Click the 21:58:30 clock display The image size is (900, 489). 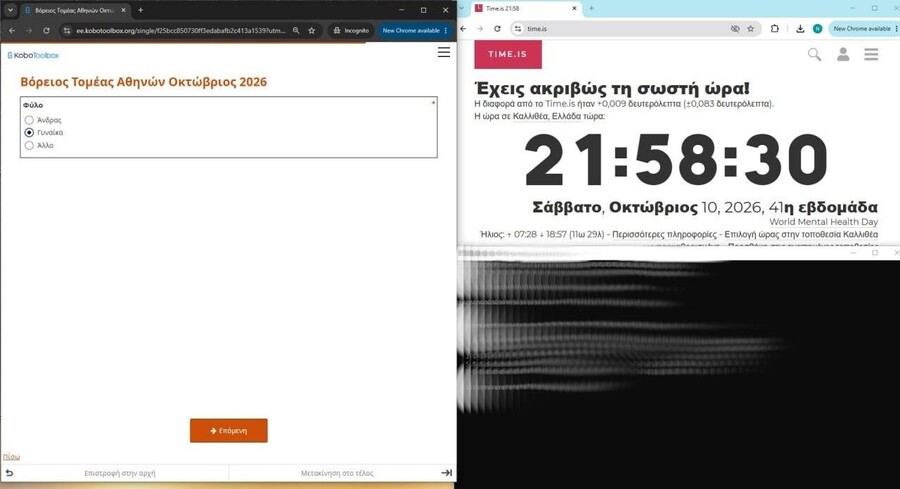tap(676, 160)
